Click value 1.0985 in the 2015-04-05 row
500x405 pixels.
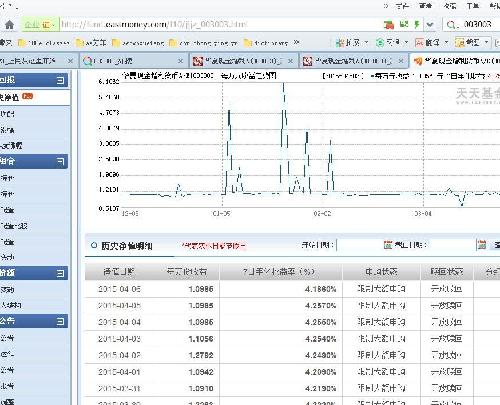point(201,306)
